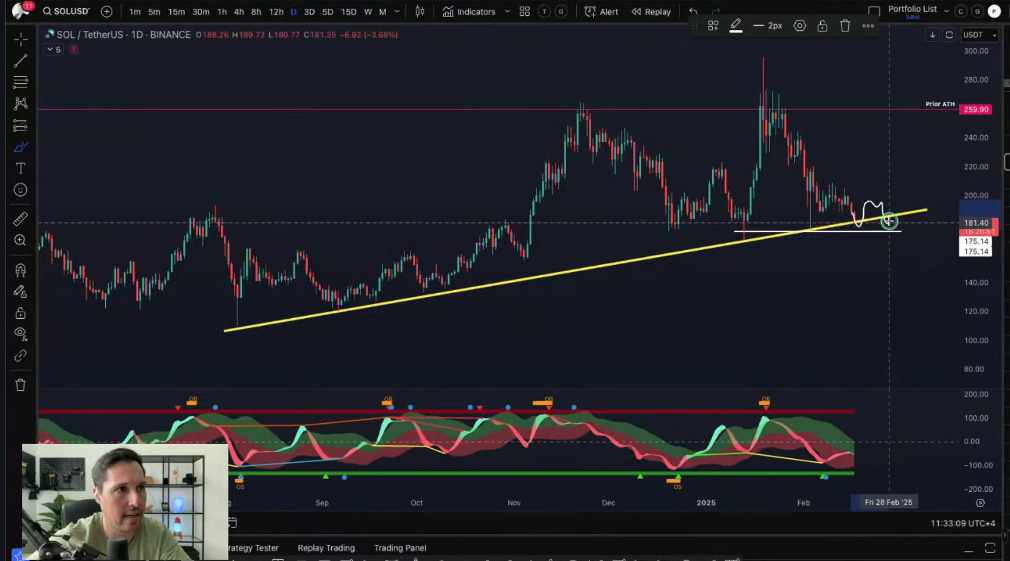Choose the 15D timeframe
The image size is (1010, 561).
[x=348, y=12]
